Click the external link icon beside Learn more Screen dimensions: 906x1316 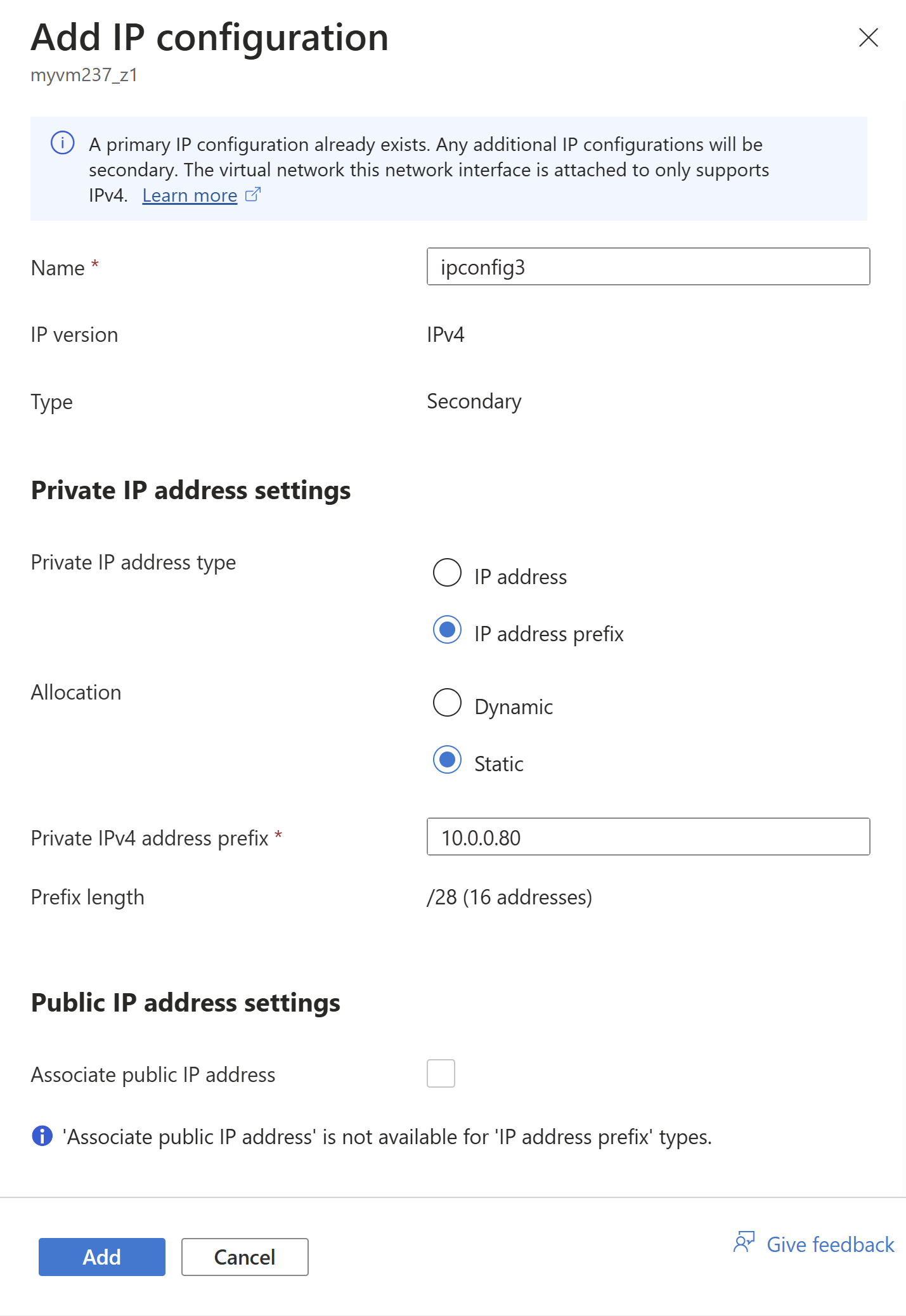252,194
